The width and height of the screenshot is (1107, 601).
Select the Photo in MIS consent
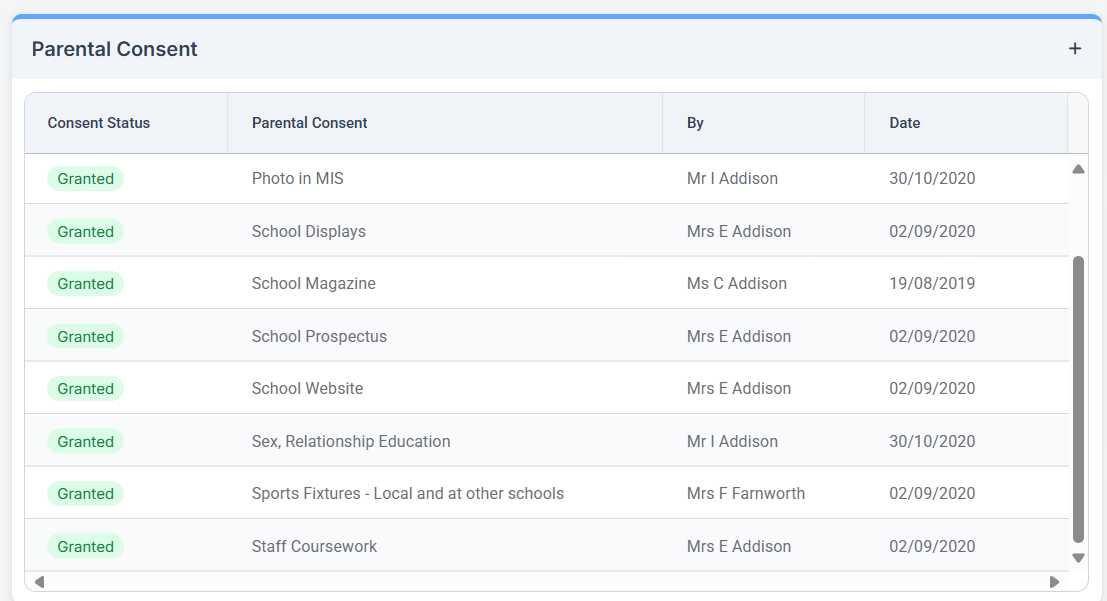297,179
